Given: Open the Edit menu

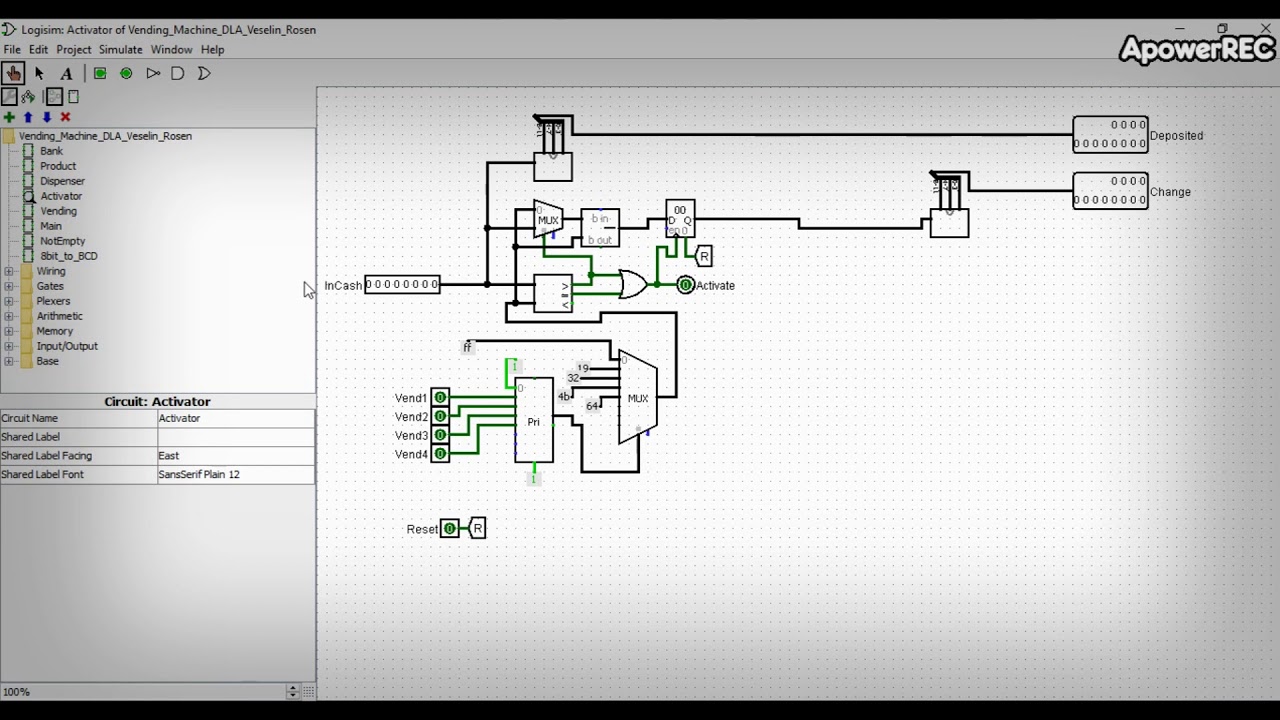Looking at the screenshot, I should coord(38,49).
